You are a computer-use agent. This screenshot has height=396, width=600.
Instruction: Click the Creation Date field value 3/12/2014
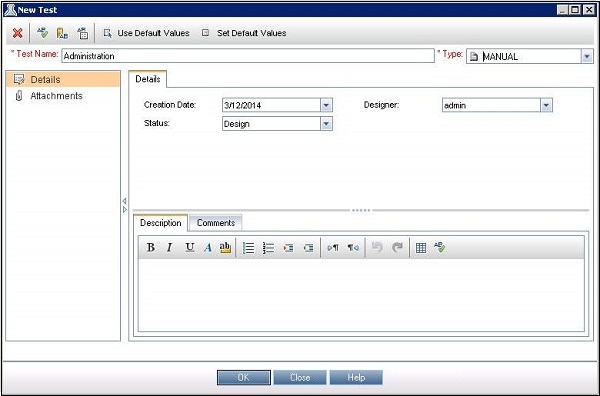click(271, 105)
